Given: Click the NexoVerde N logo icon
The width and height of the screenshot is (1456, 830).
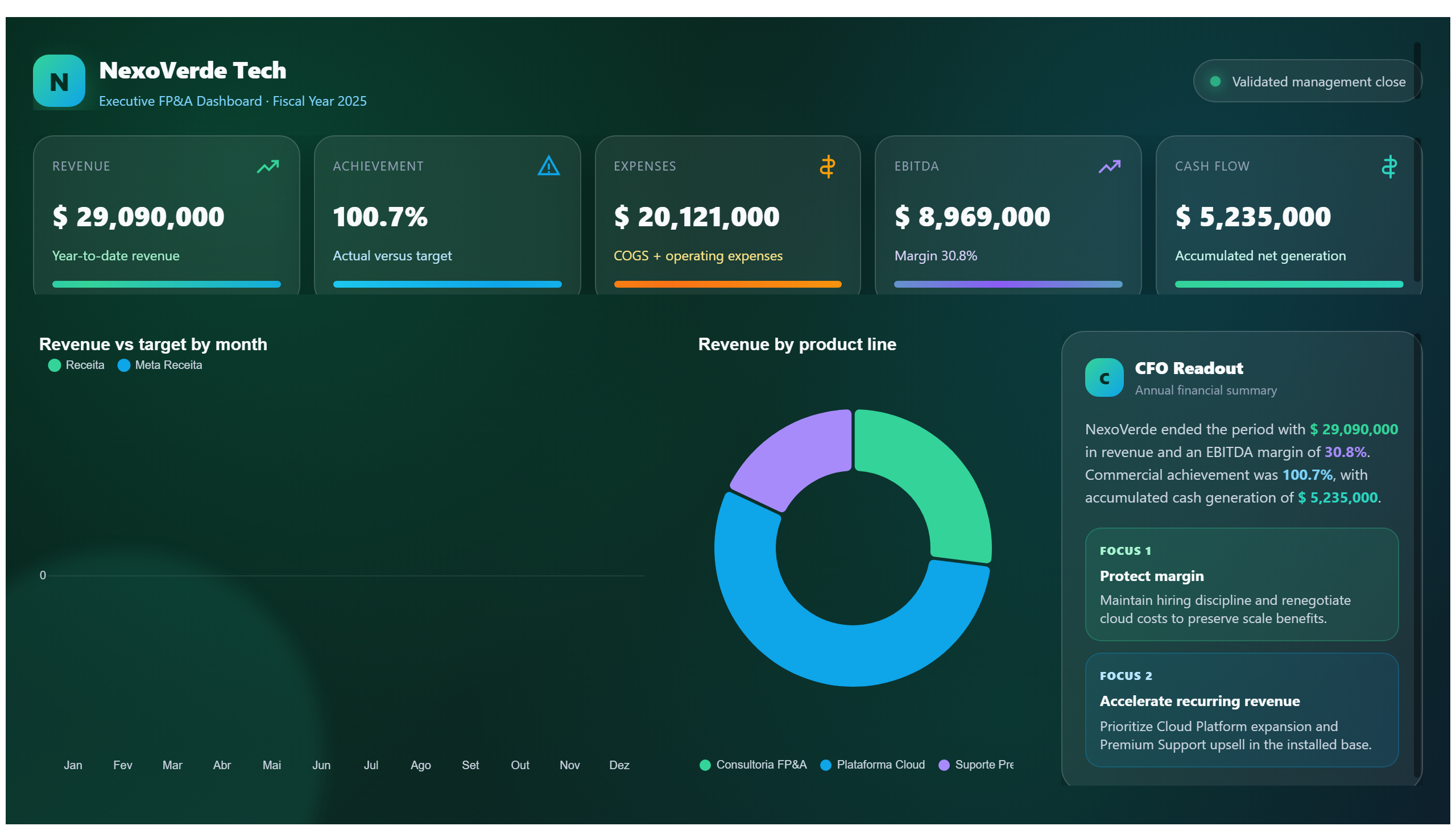Looking at the screenshot, I should 59,81.
